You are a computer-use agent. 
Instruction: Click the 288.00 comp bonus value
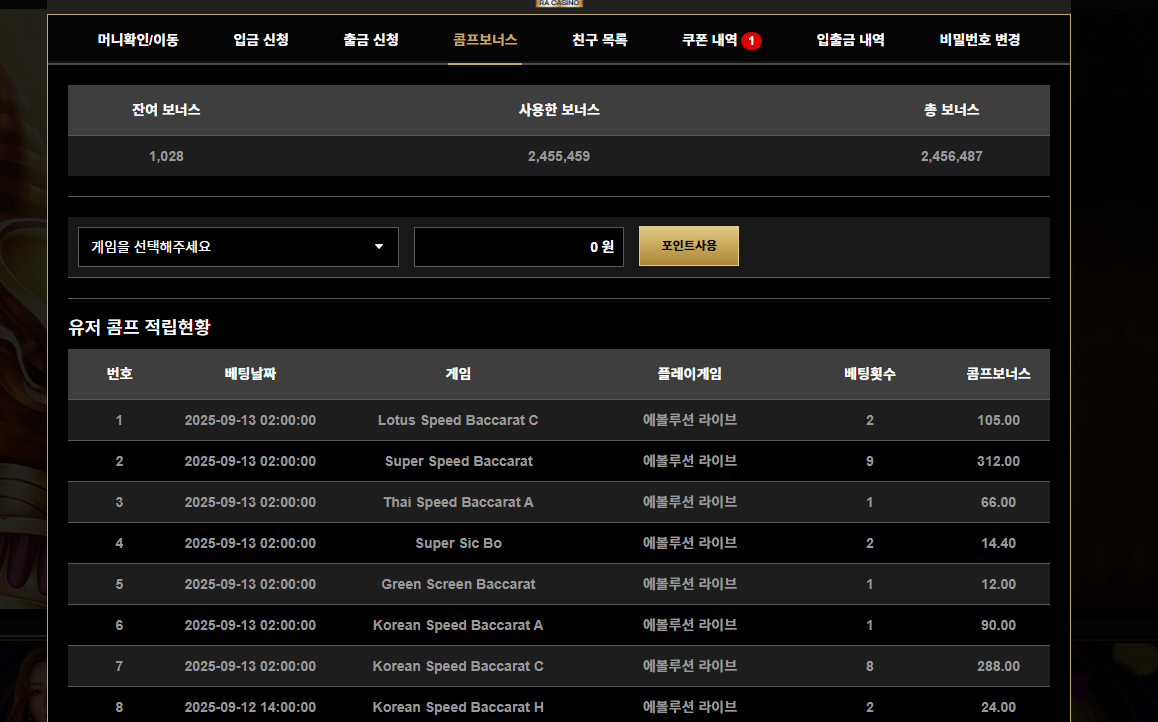[998, 666]
